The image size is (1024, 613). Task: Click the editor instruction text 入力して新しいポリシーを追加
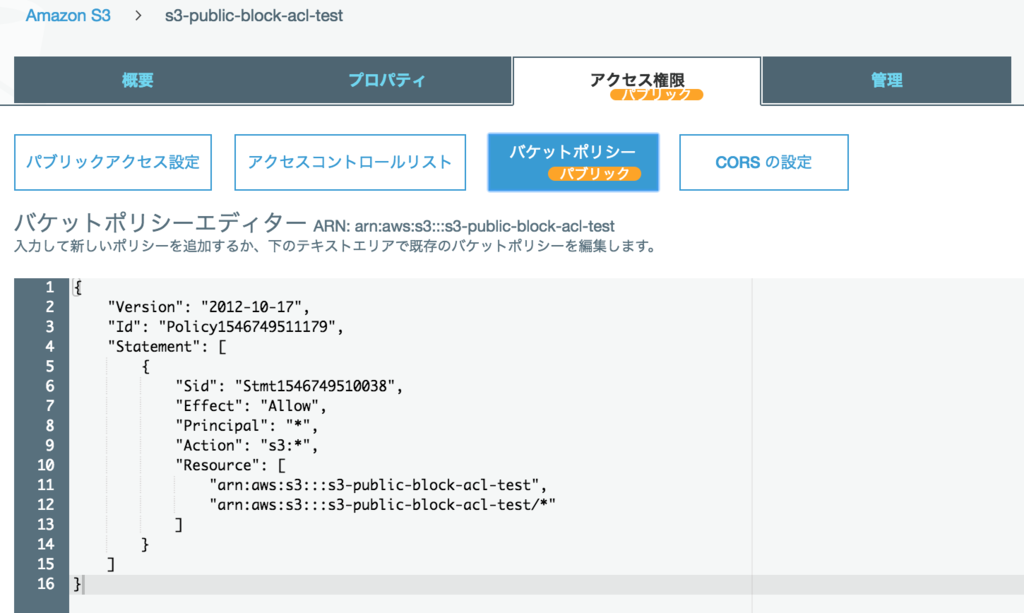335,247
